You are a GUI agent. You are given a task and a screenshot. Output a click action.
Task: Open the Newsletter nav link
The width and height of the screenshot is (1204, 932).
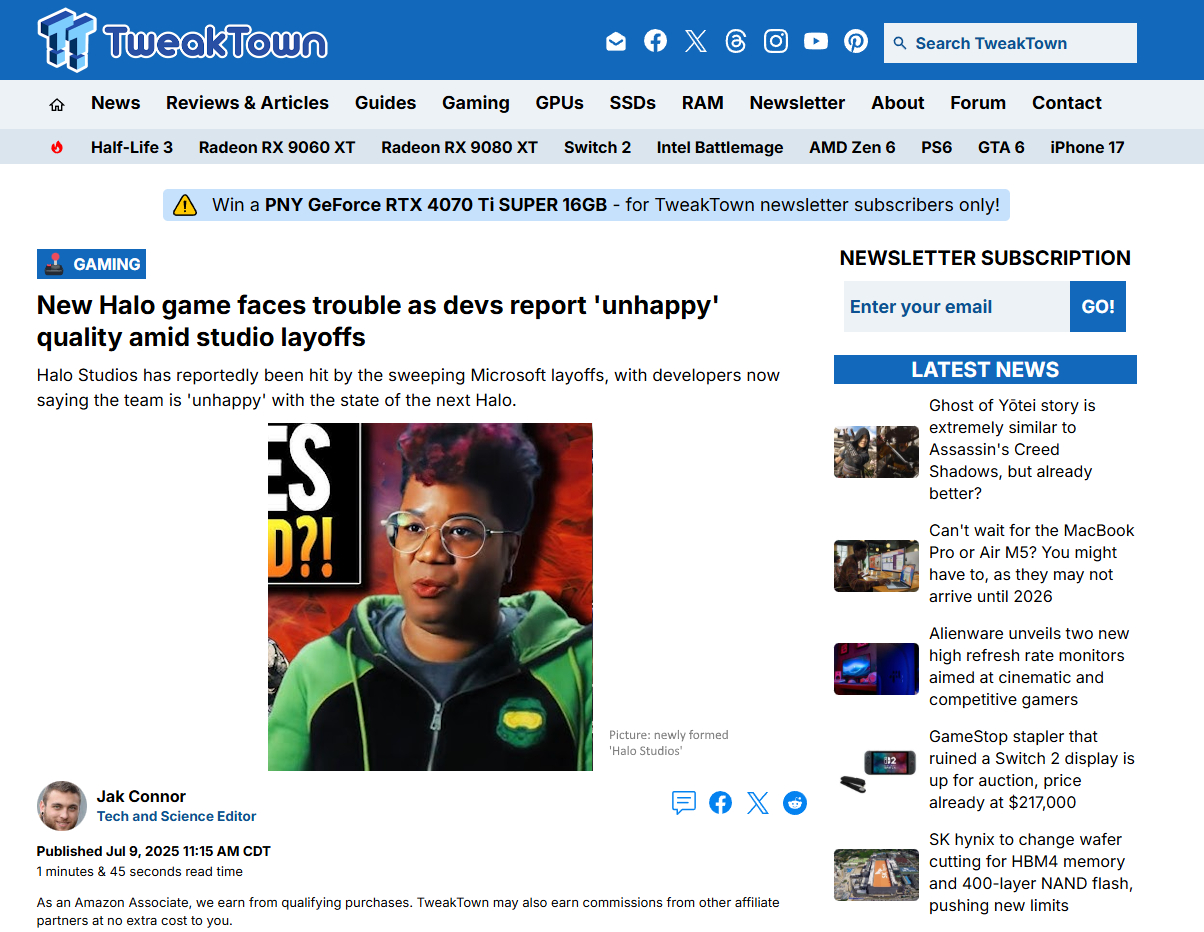(797, 103)
